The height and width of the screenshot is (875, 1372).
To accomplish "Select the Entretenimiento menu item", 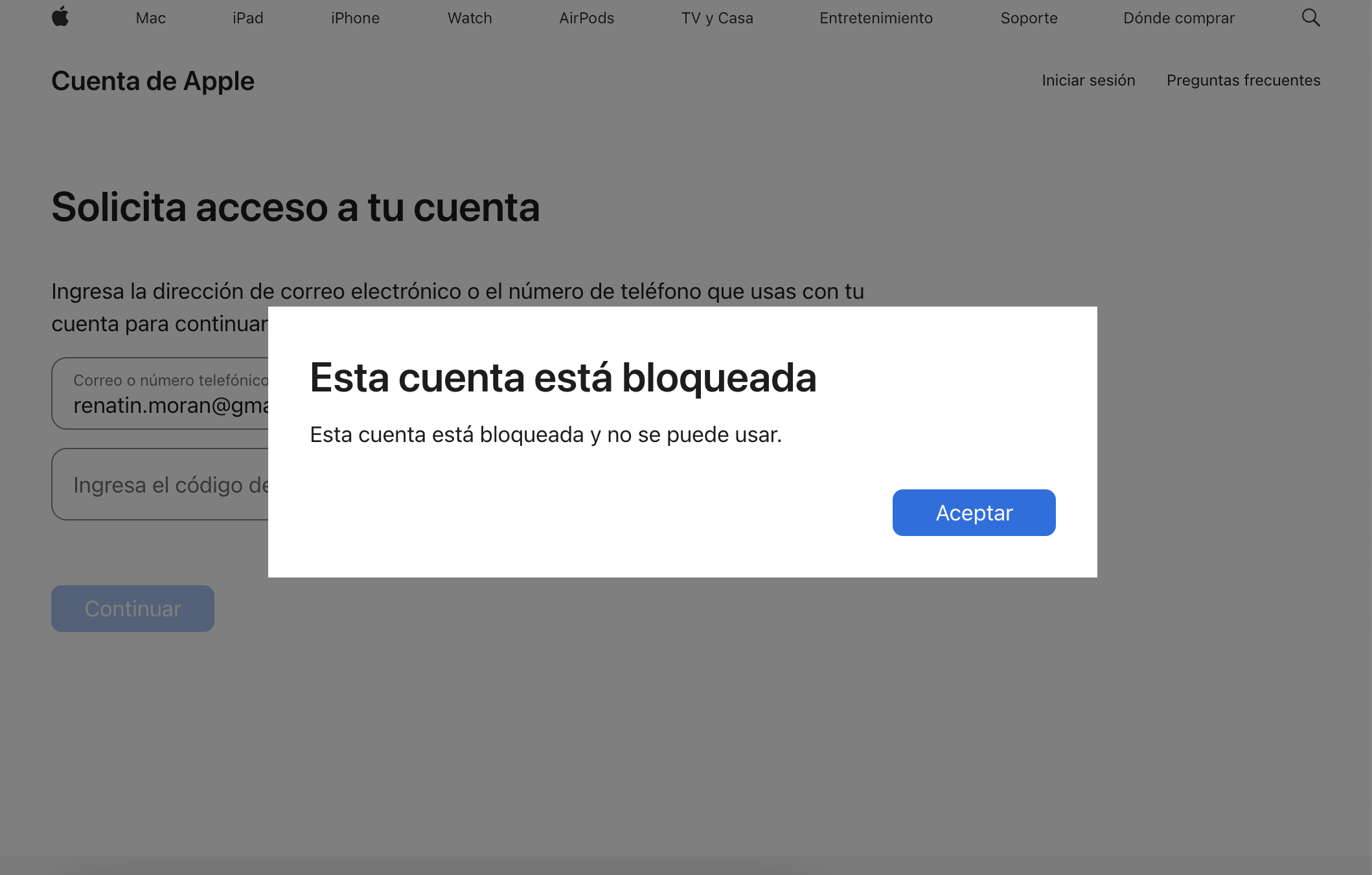I will pyautogui.click(x=876, y=18).
